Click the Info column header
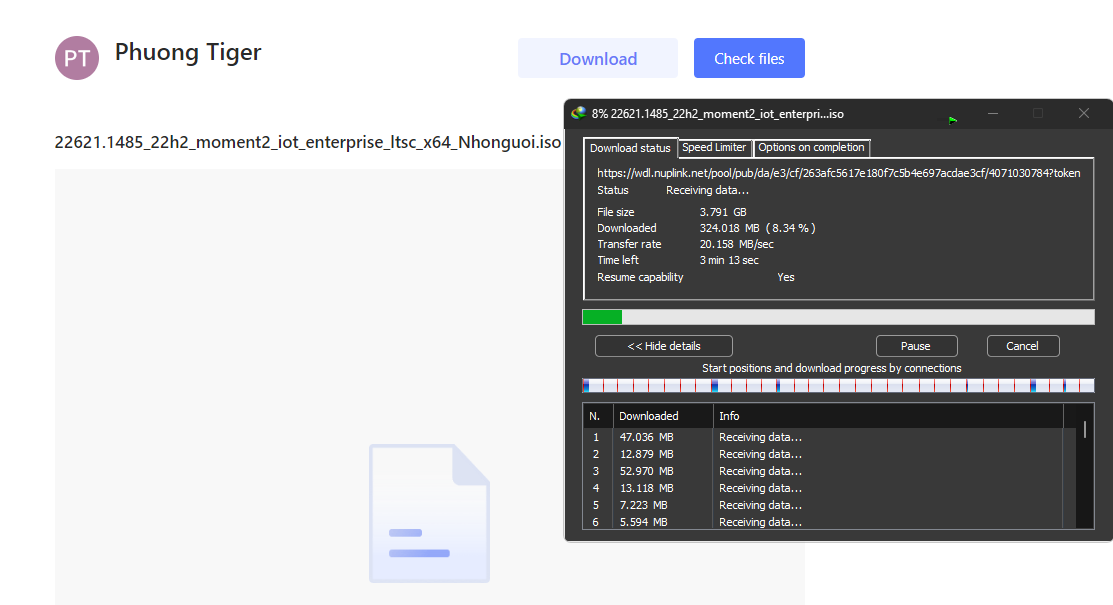The height and width of the screenshot is (605, 1113). [x=888, y=416]
